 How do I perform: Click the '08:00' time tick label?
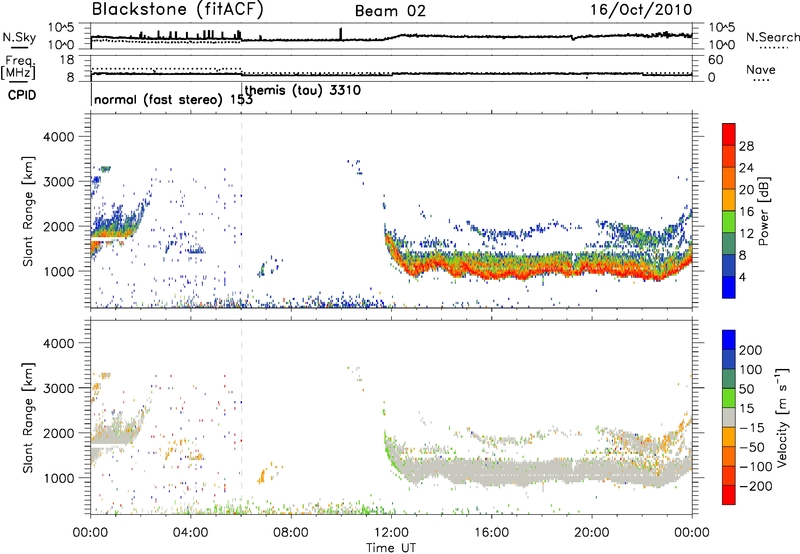291,533
